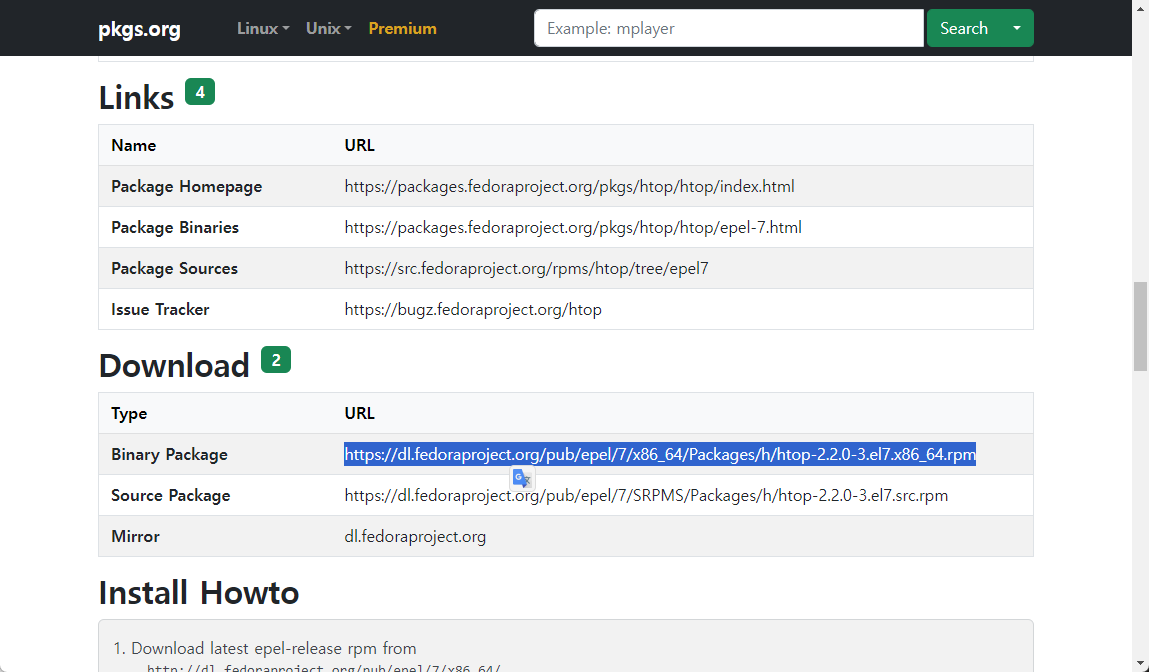Click the Download section heading
The height and width of the screenshot is (672, 1149).
(x=174, y=366)
